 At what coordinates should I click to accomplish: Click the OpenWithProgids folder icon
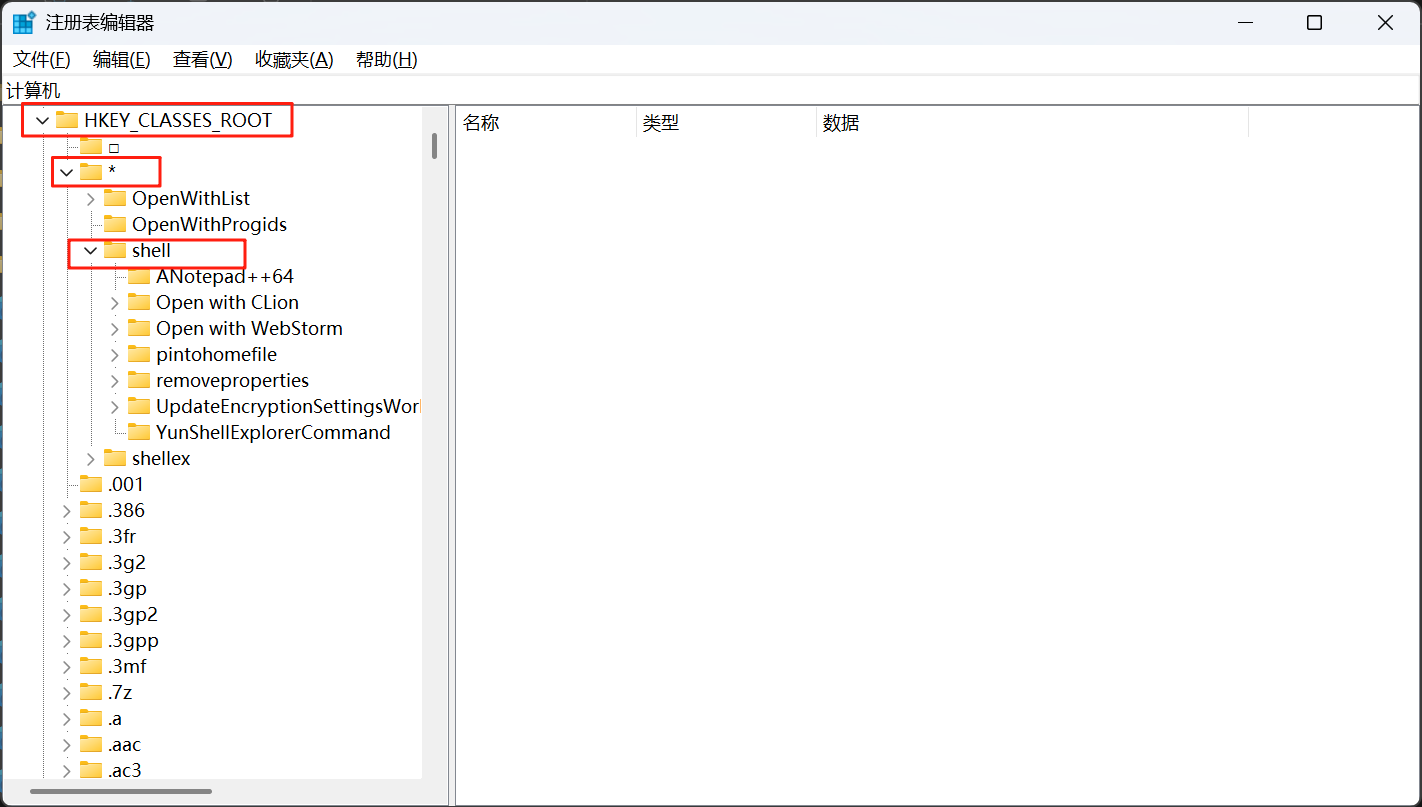click(x=115, y=224)
